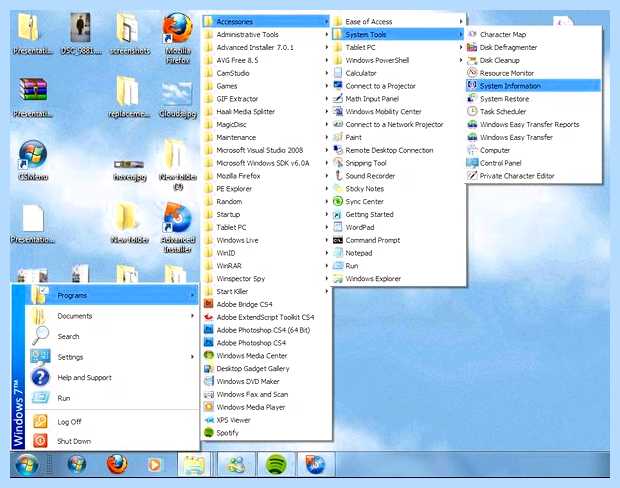Open Sticky Notes icon
Viewport: 620px width, 488px height.
338,188
